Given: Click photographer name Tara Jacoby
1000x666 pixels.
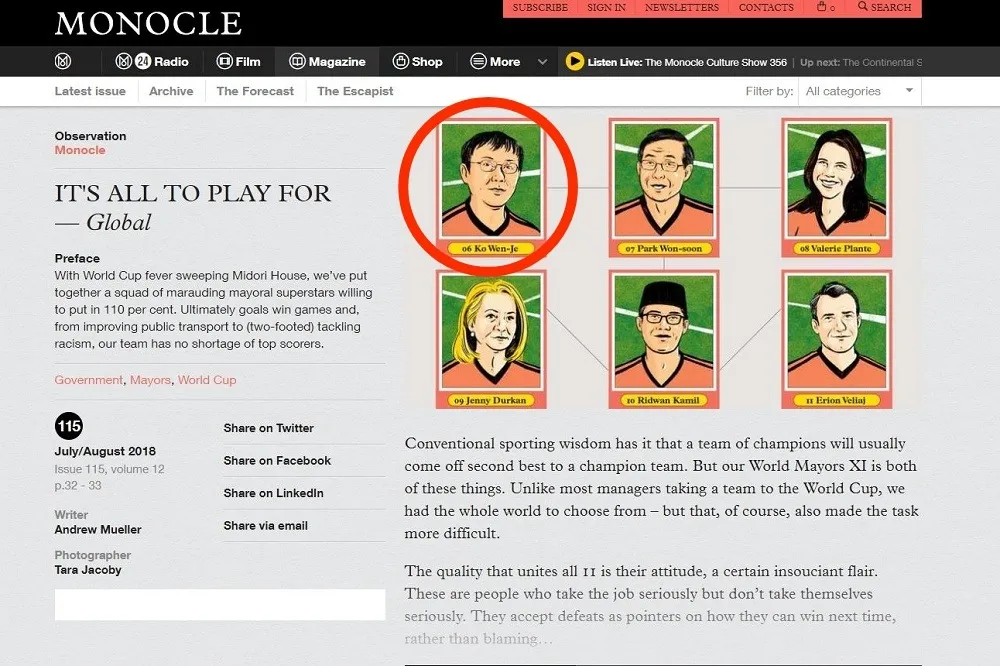Looking at the screenshot, I should pos(87,570).
